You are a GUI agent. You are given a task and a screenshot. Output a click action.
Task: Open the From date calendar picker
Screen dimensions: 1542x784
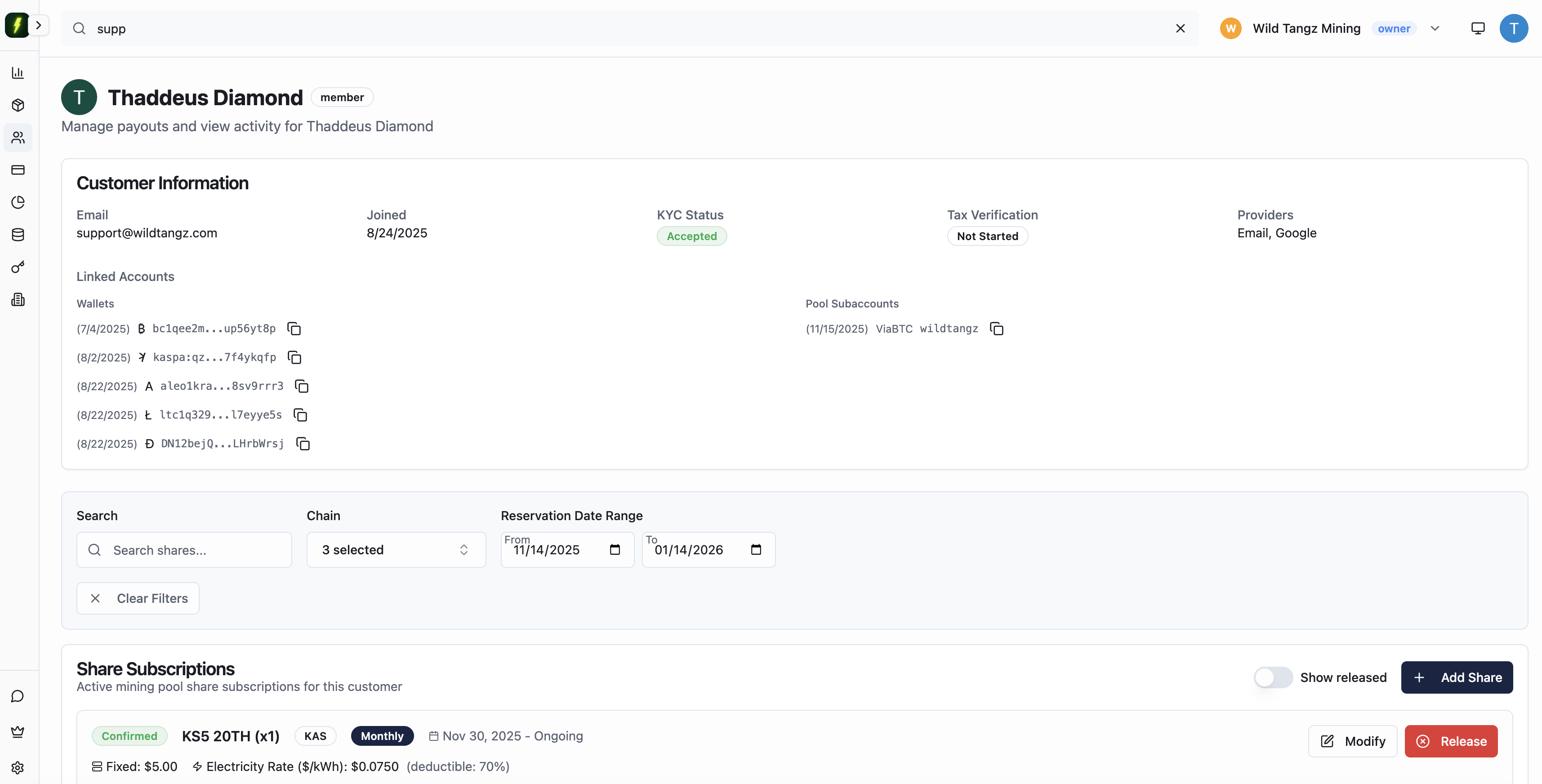tap(615, 549)
